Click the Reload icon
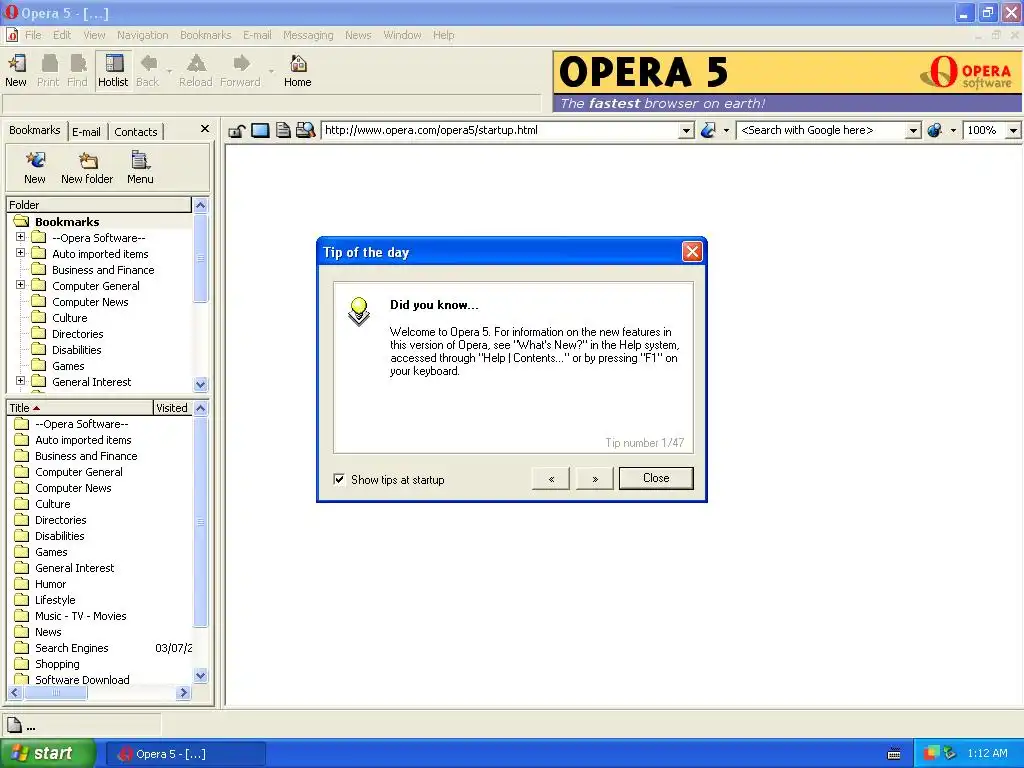Screen dimensions: 1024x768 click(196, 71)
